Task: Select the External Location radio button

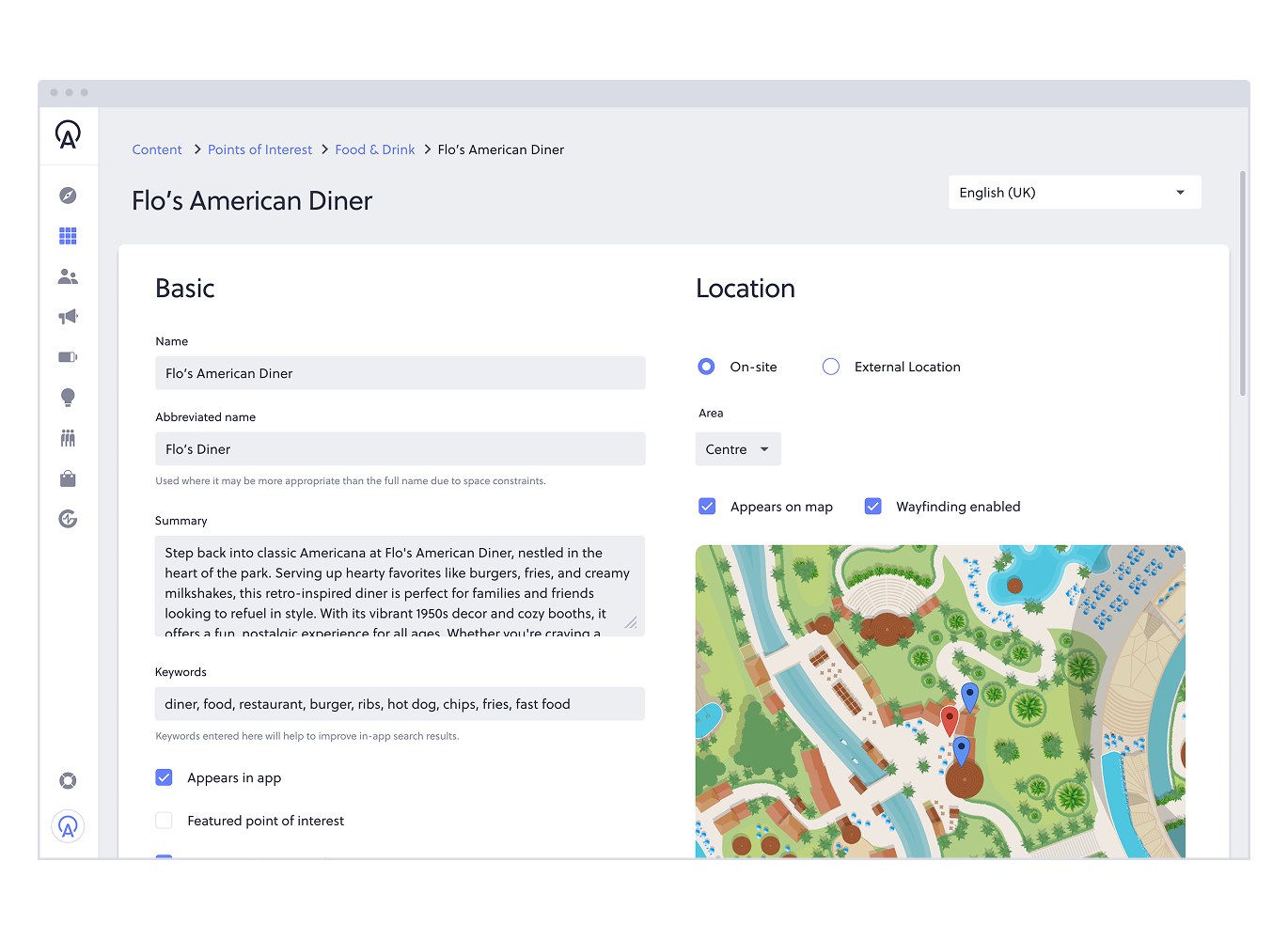Action: click(x=830, y=367)
